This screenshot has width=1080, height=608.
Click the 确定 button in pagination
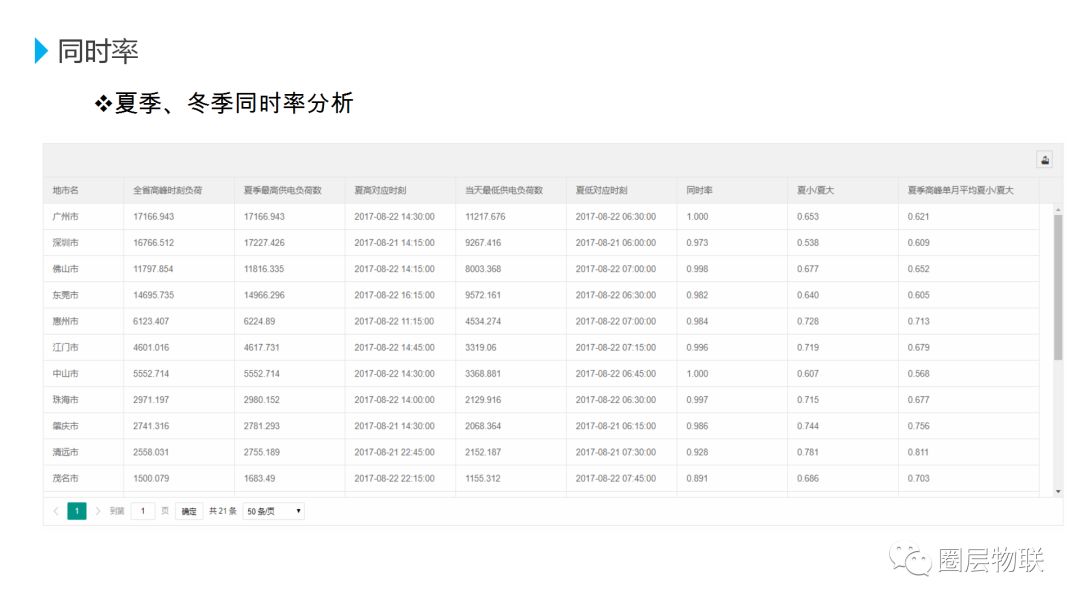click(189, 511)
